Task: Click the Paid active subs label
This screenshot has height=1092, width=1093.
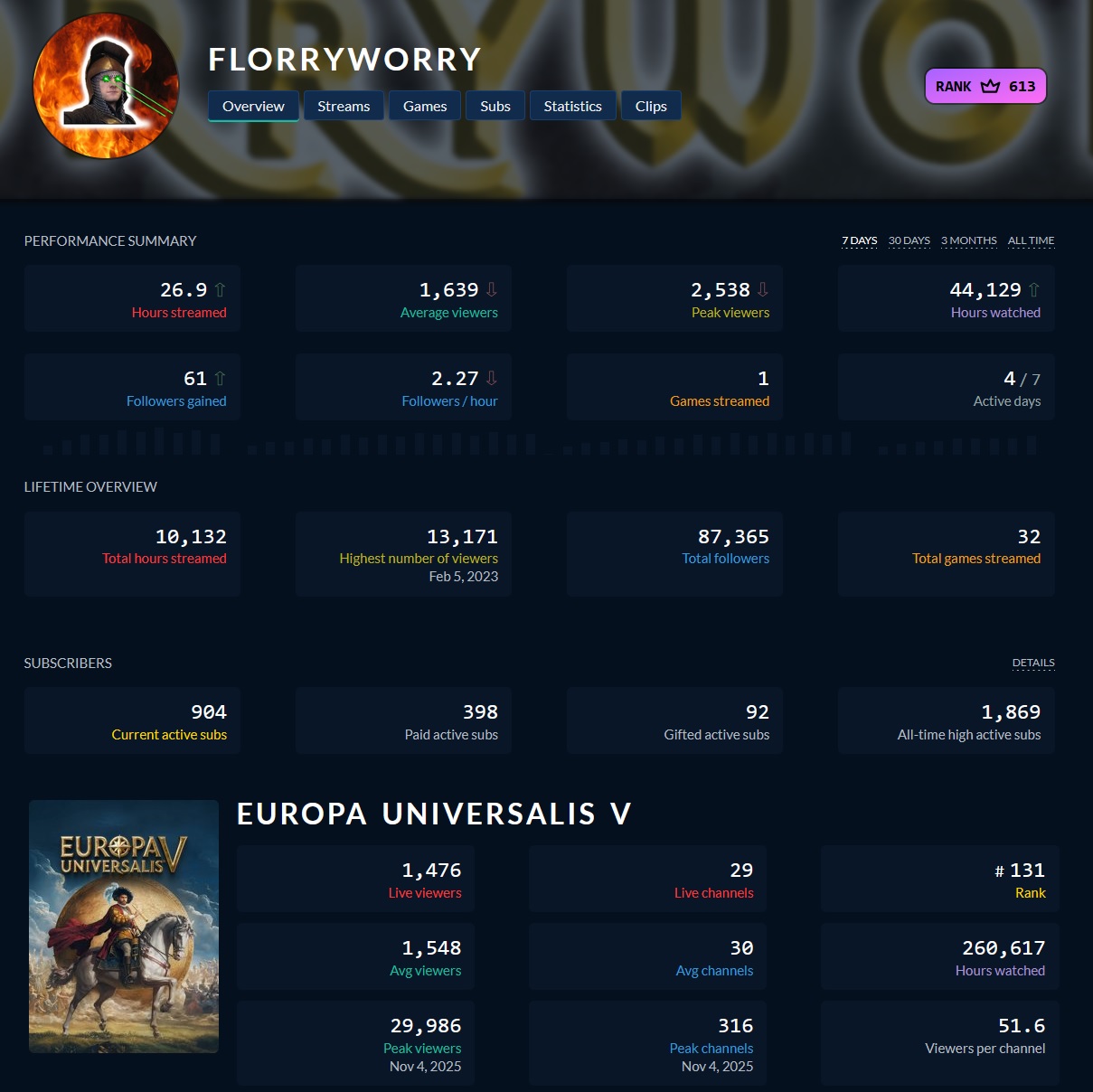Action: click(451, 735)
